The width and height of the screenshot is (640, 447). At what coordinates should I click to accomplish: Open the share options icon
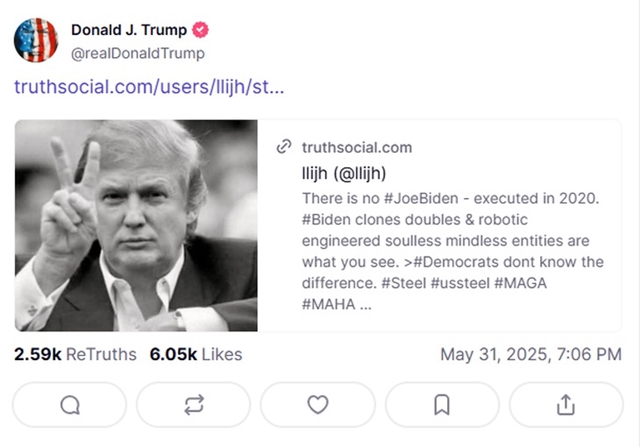566,404
